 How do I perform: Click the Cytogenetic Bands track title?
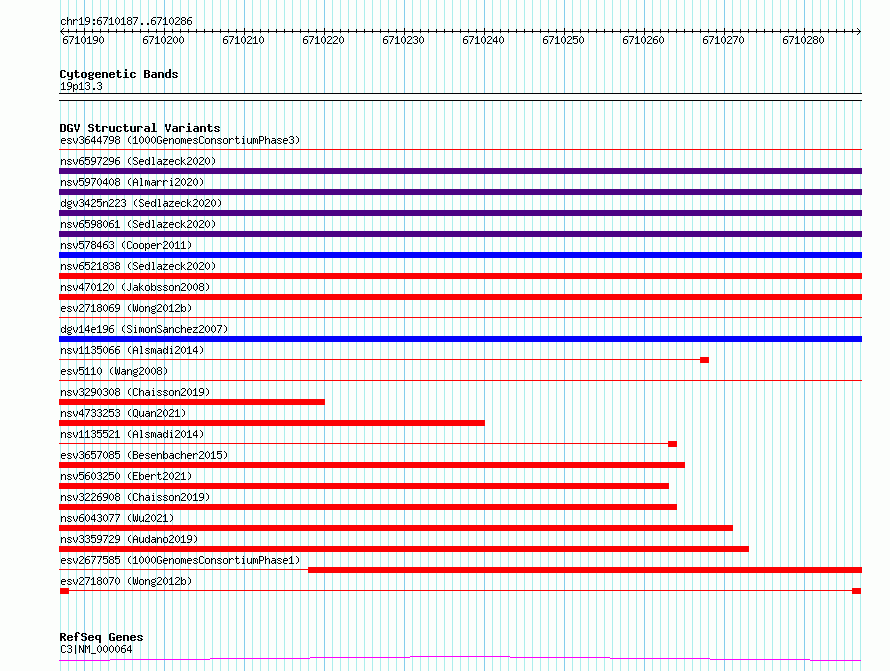(119, 74)
